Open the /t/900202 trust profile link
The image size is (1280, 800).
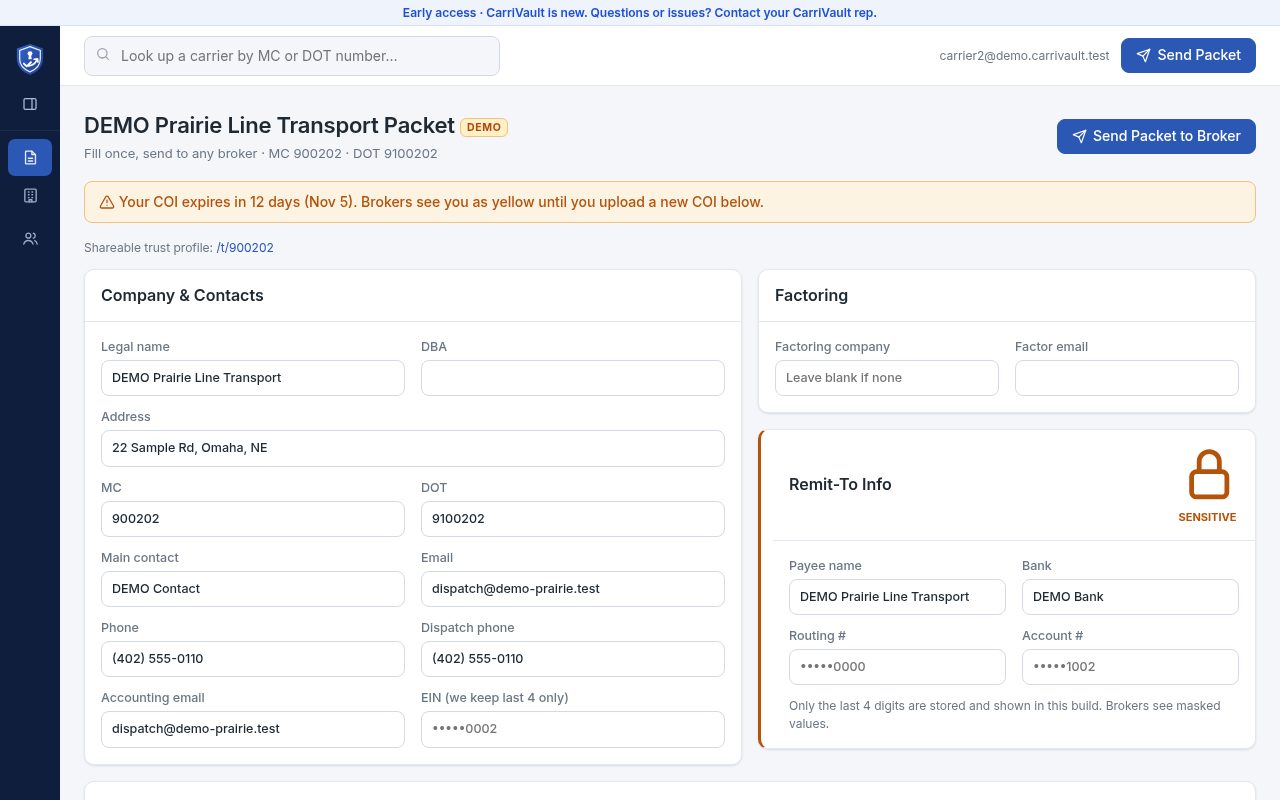(245, 248)
